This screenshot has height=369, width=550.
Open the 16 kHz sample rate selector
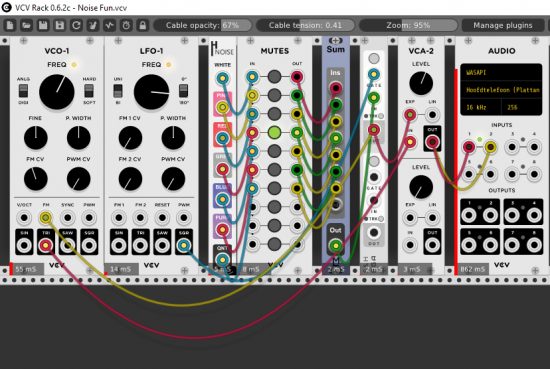point(481,107)
